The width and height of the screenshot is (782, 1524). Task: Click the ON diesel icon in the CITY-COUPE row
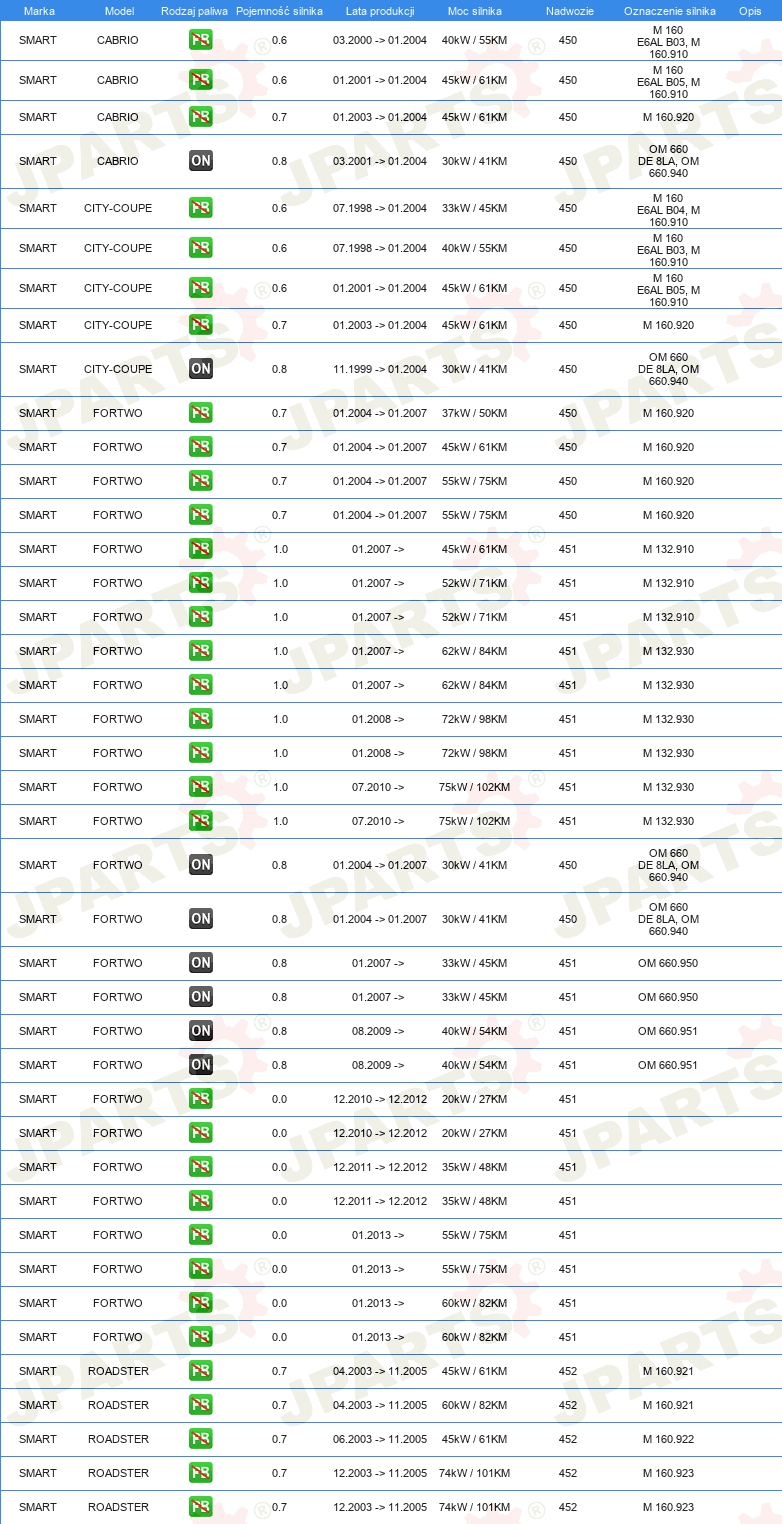pyautogui.click(x=201, y=369)
